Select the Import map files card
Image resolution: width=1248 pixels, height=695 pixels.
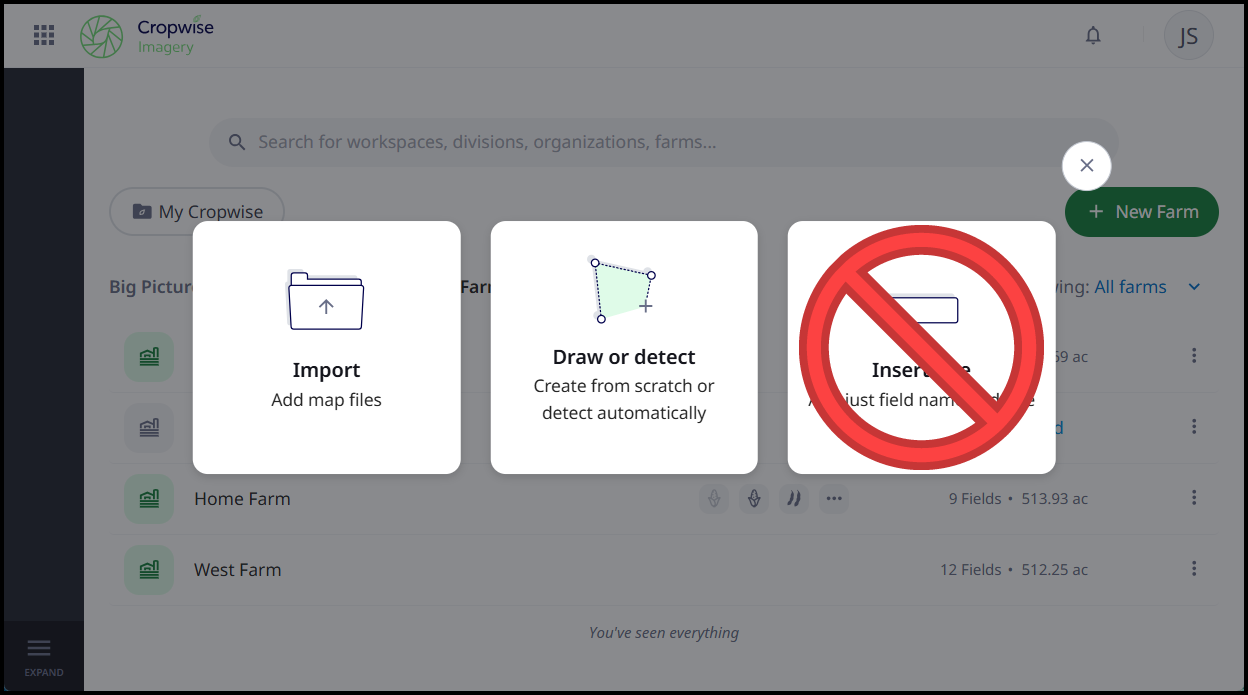(x=326, y=345)
